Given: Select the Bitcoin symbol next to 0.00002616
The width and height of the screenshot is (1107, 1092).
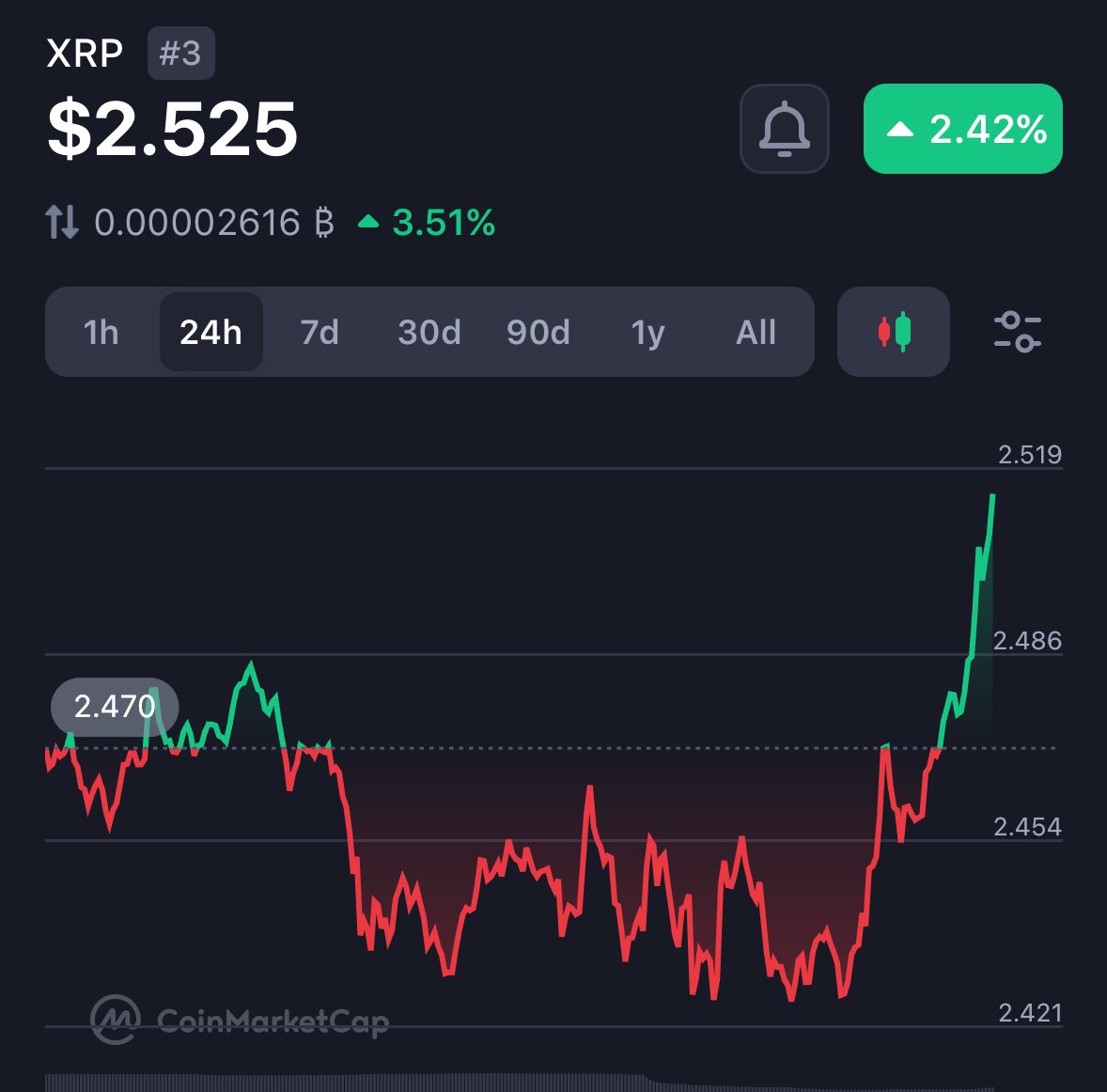Looking at the screenshot, I should point(322,222).
